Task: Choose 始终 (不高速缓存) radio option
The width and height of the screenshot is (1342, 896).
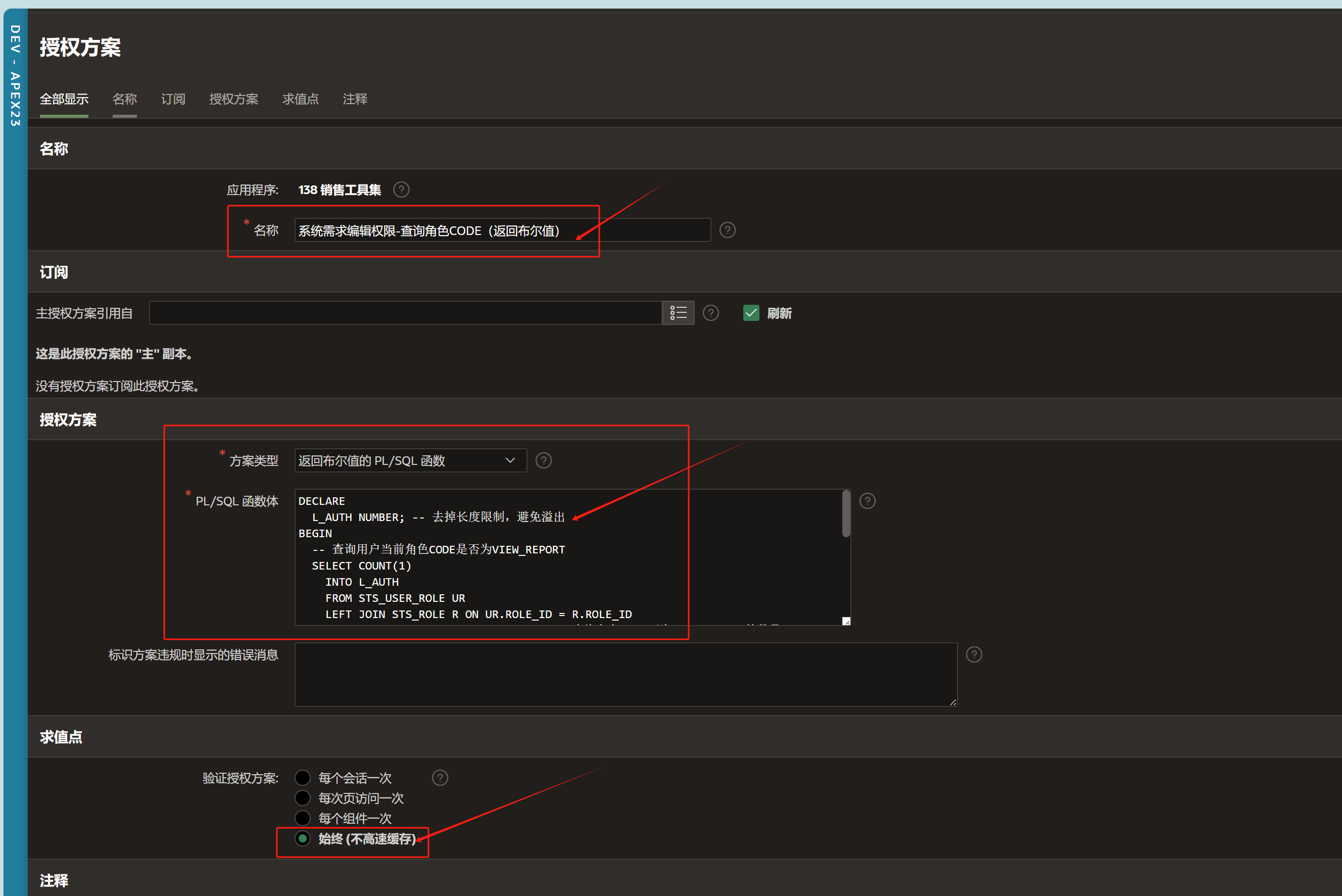Action: [x=302, y=838]
